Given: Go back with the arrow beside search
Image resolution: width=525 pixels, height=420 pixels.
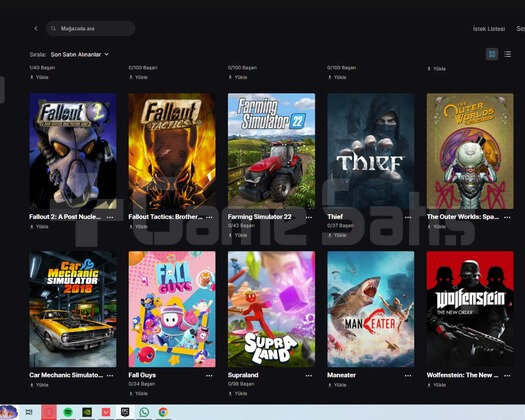Looking at the screenshot, I should [x=36, y=28].
